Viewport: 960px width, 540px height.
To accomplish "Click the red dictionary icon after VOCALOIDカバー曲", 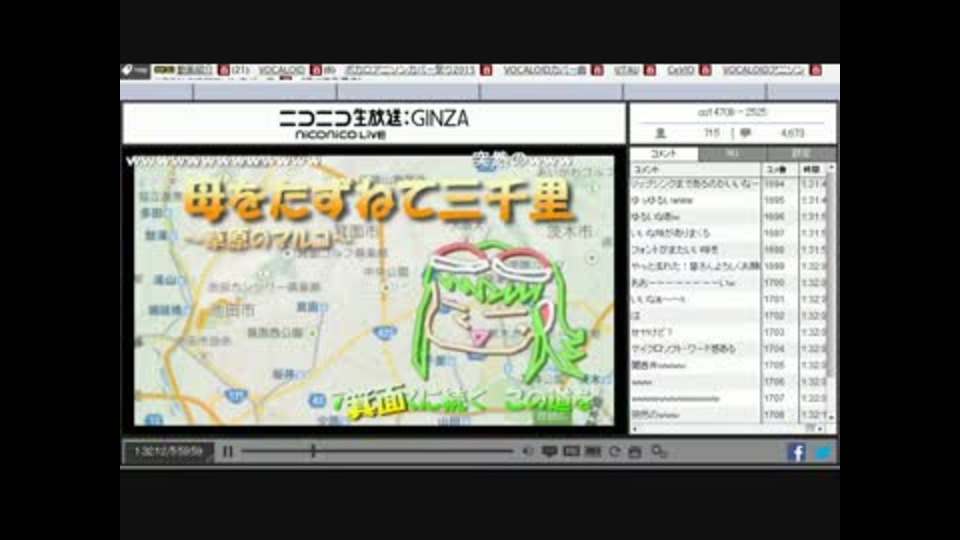I will (x=598, y=70).
